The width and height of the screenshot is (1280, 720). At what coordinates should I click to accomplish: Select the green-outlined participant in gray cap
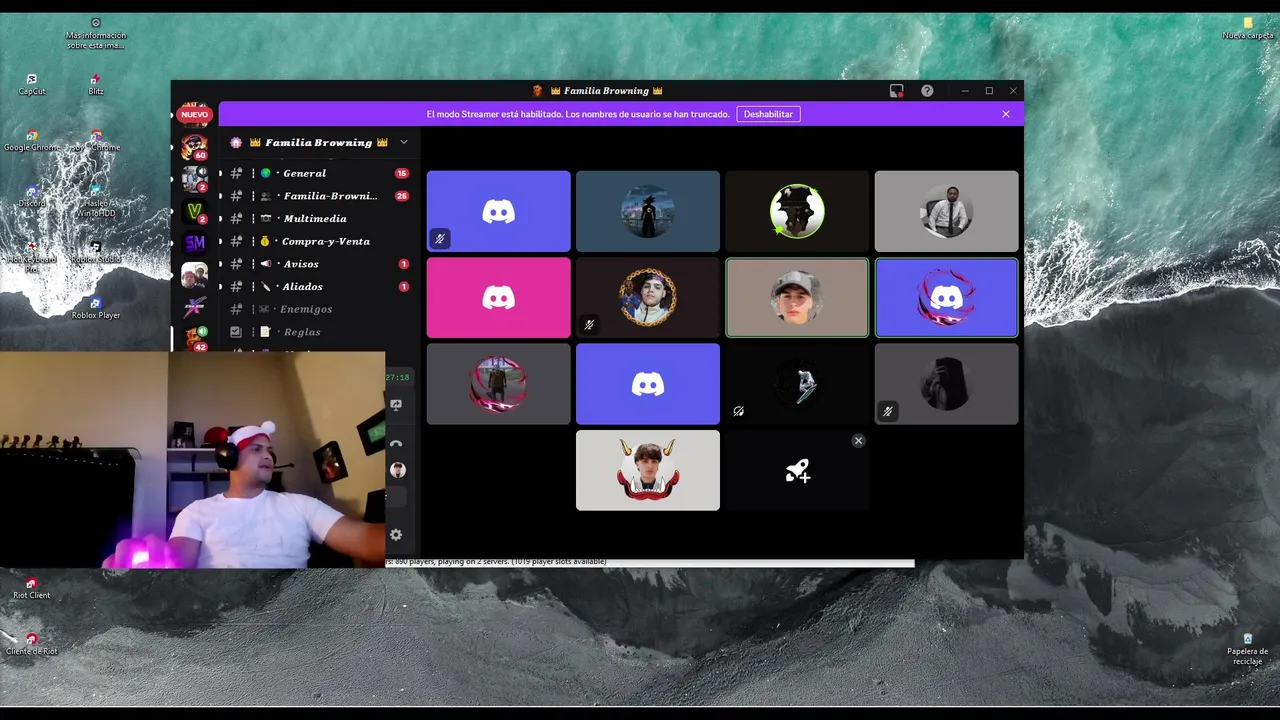[x=797, y=298]
